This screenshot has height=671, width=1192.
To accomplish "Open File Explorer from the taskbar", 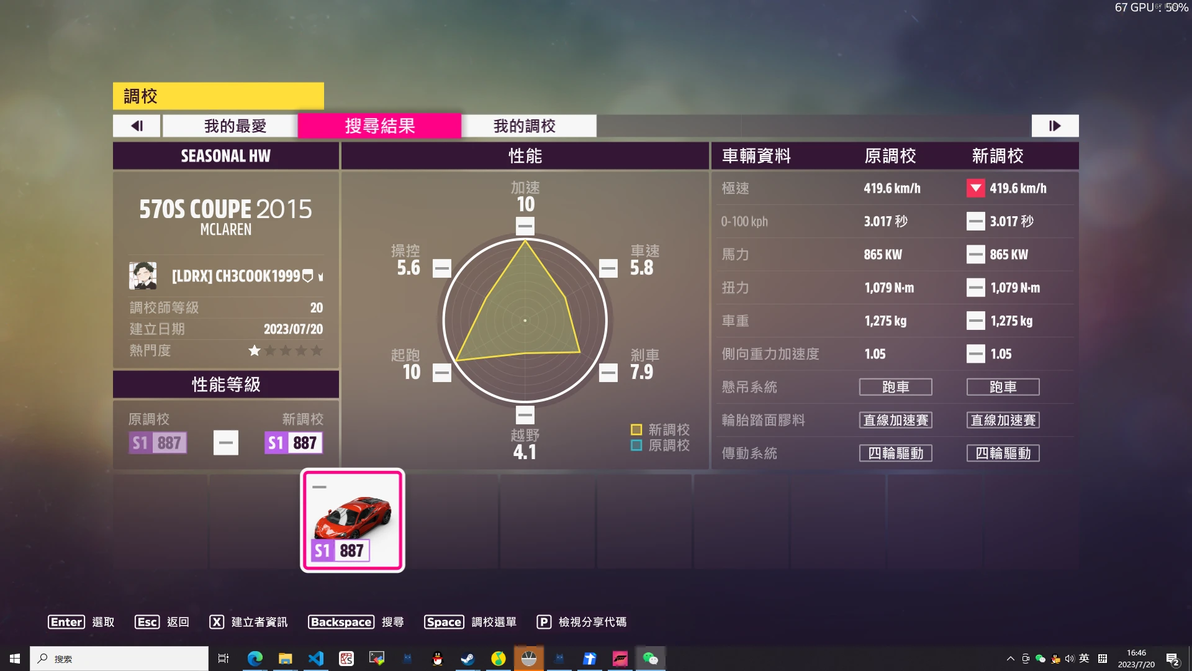I will pyautogui.click(x=285, y=658).
